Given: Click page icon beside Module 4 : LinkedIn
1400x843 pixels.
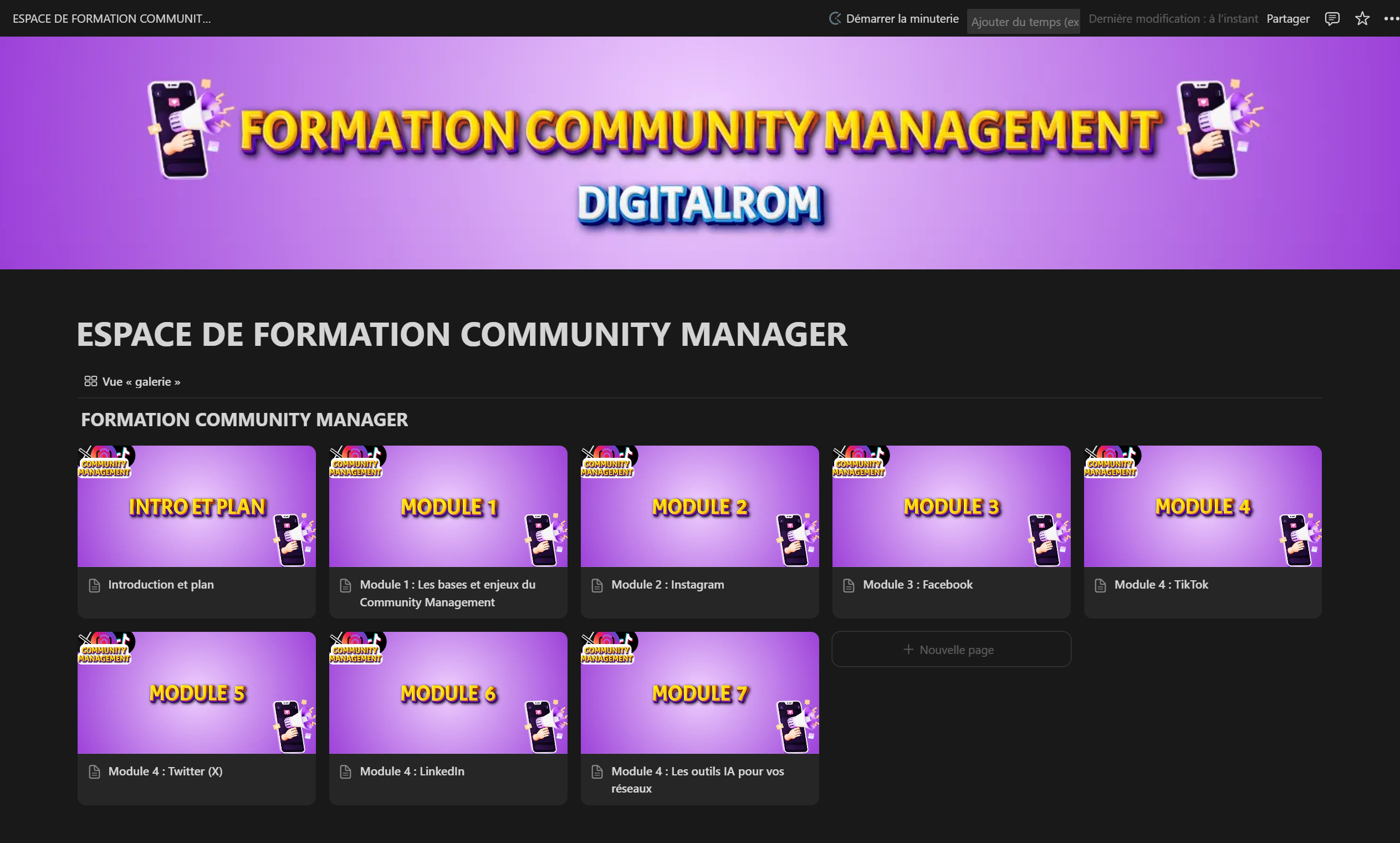Looking at the screenshot, I should 345,772.
